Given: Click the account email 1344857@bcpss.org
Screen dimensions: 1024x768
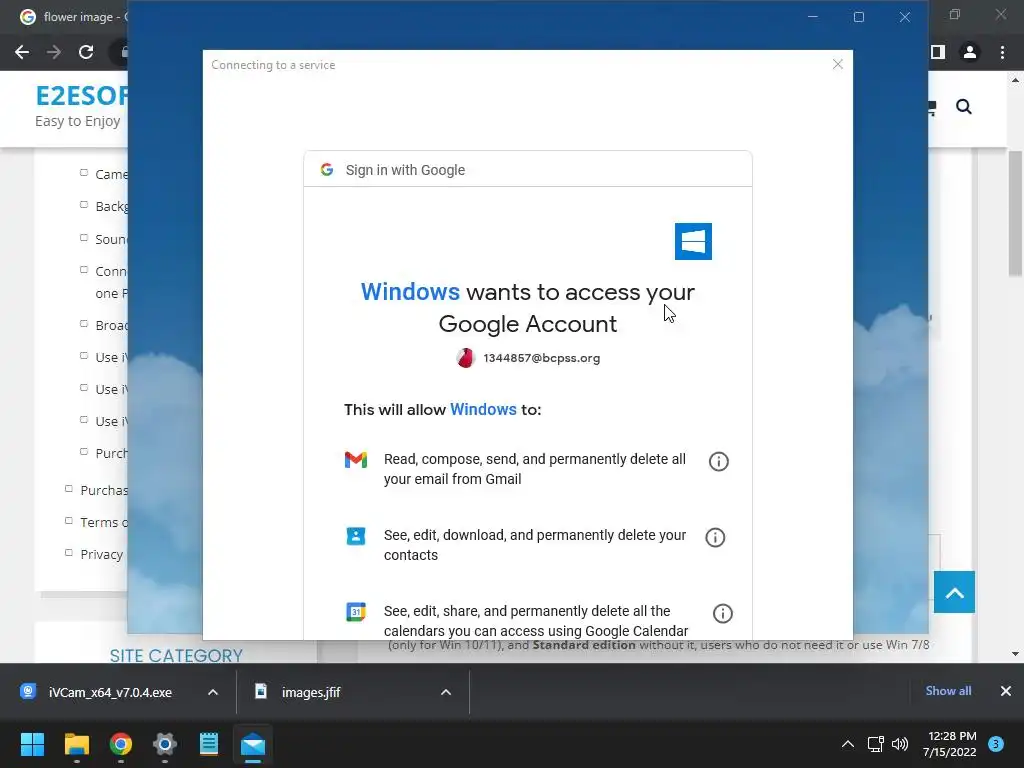Looking at the screenshot, I should pos(541,358).
